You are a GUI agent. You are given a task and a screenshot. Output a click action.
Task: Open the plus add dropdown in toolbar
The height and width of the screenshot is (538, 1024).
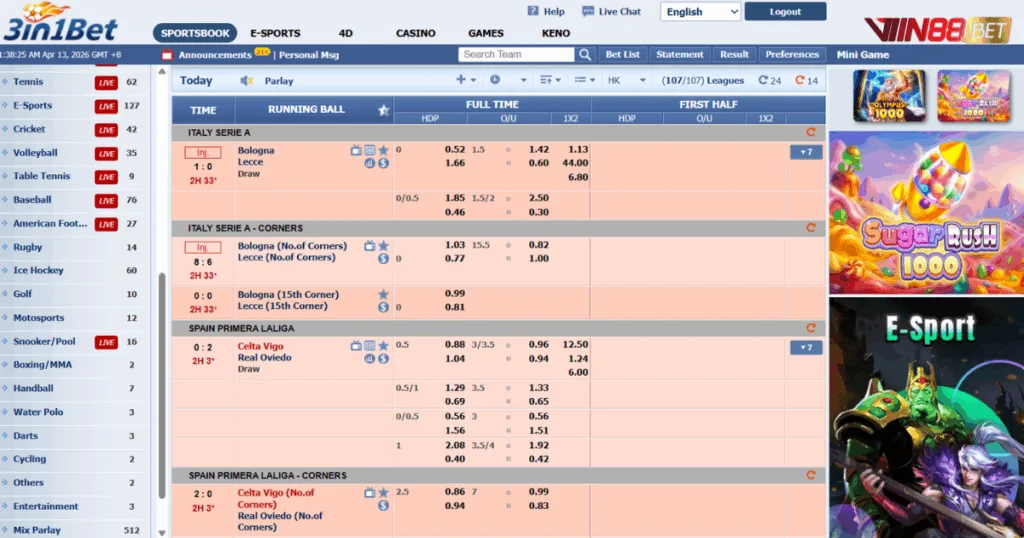tap(466, 80)
